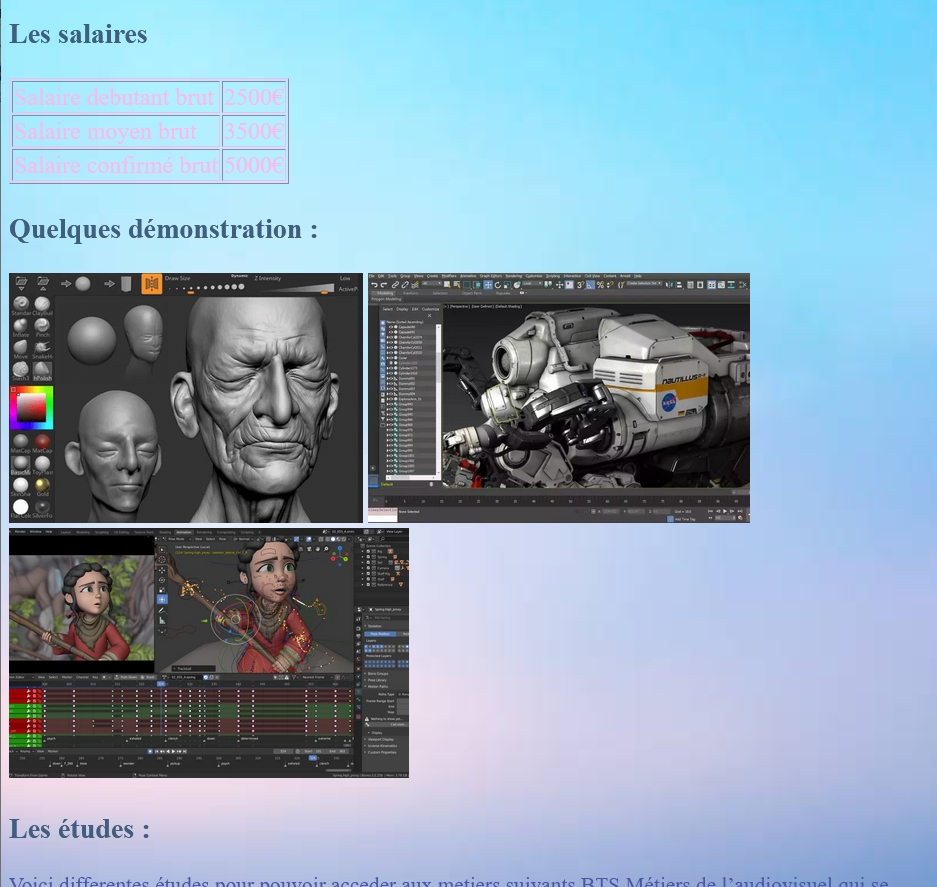This screenshot has width=937, height=887.
Task: Toggle Pose Position button in Skeleton panel
Action: click(x=381, y=633)
